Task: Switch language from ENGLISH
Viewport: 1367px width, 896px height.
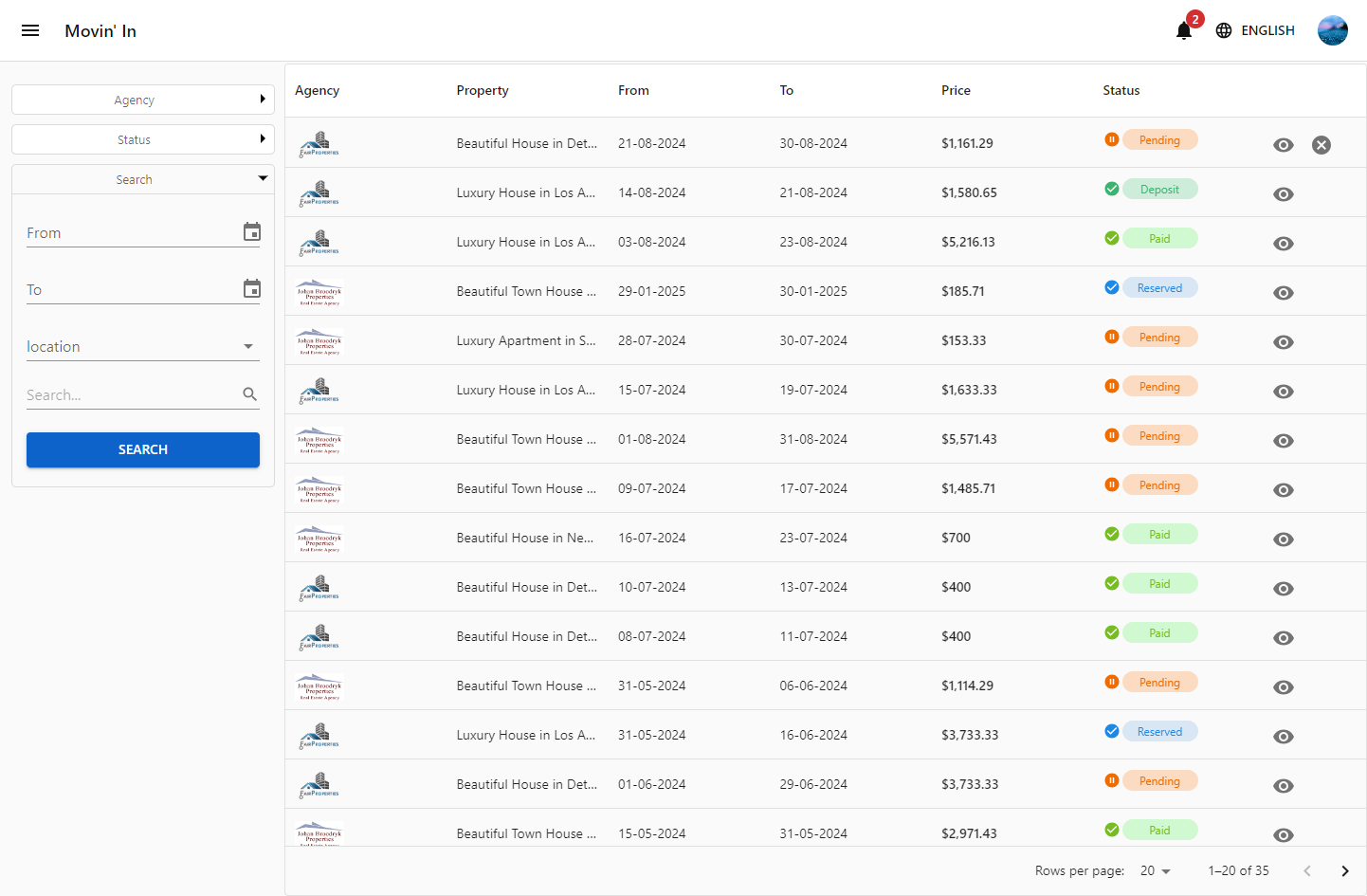Action: pos(1267,30)
